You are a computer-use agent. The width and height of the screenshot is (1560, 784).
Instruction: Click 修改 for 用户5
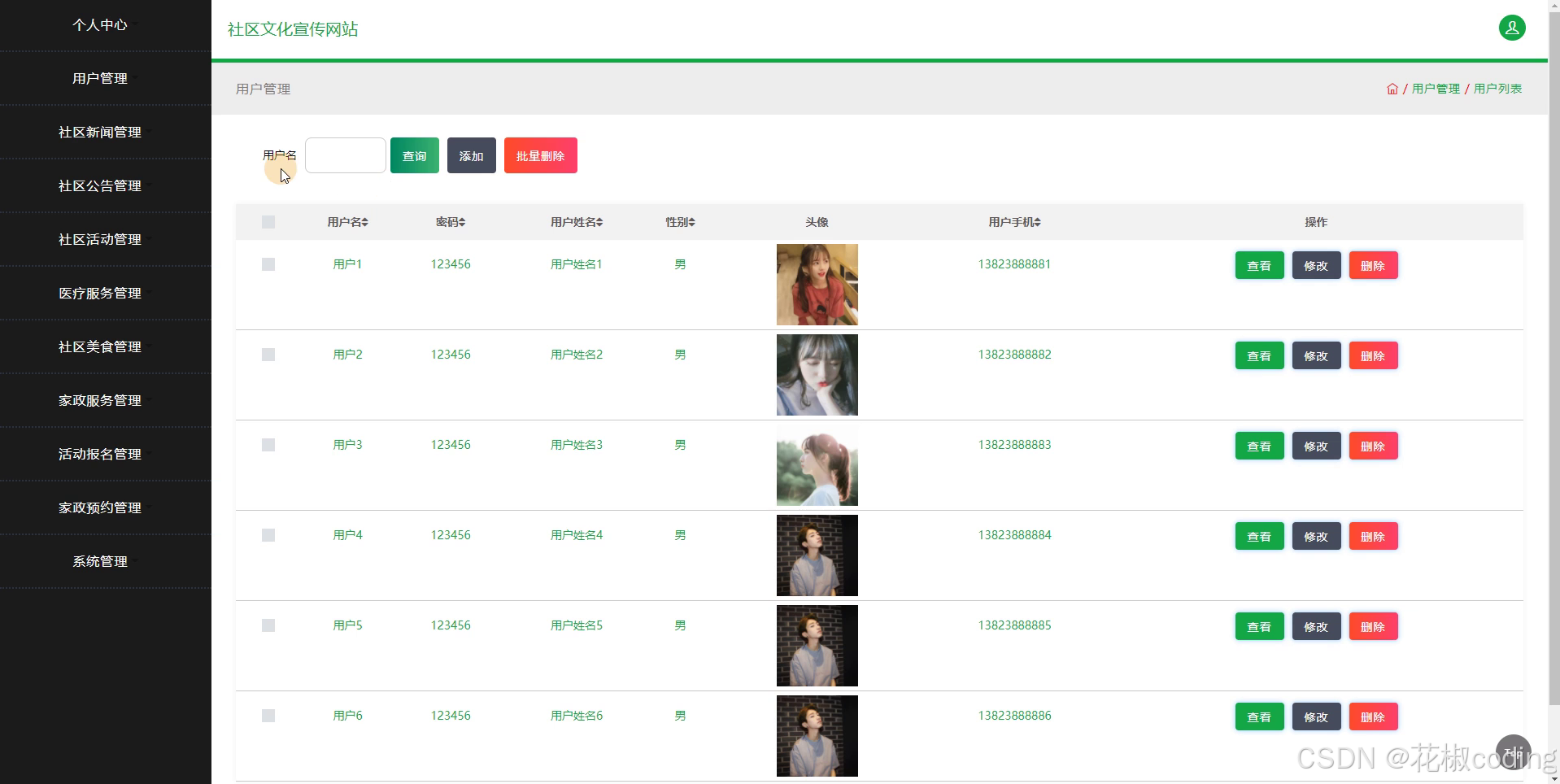point(1316,626)
